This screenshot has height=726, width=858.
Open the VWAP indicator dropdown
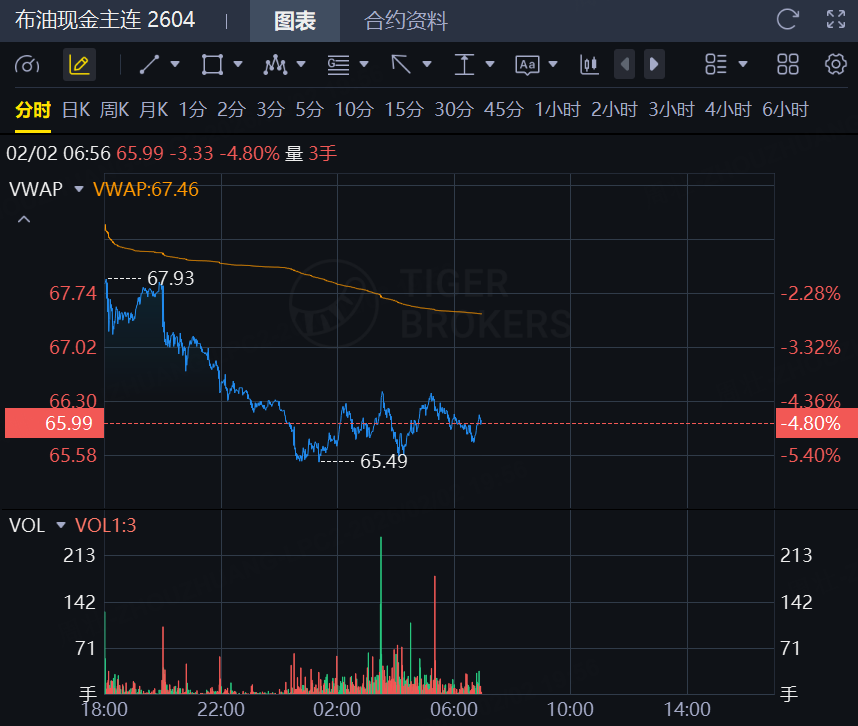click(x=79, y=189)
